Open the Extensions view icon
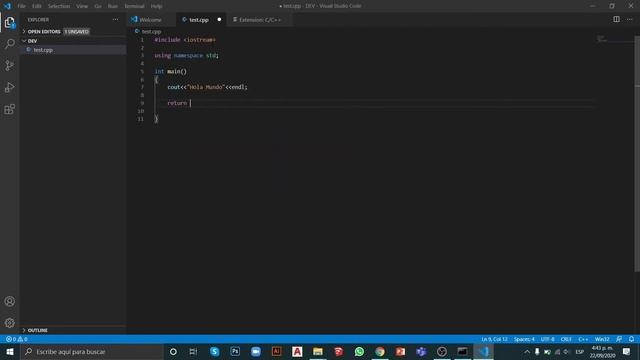The height and width of the screenshot is (360, 640). pos(10,109)
